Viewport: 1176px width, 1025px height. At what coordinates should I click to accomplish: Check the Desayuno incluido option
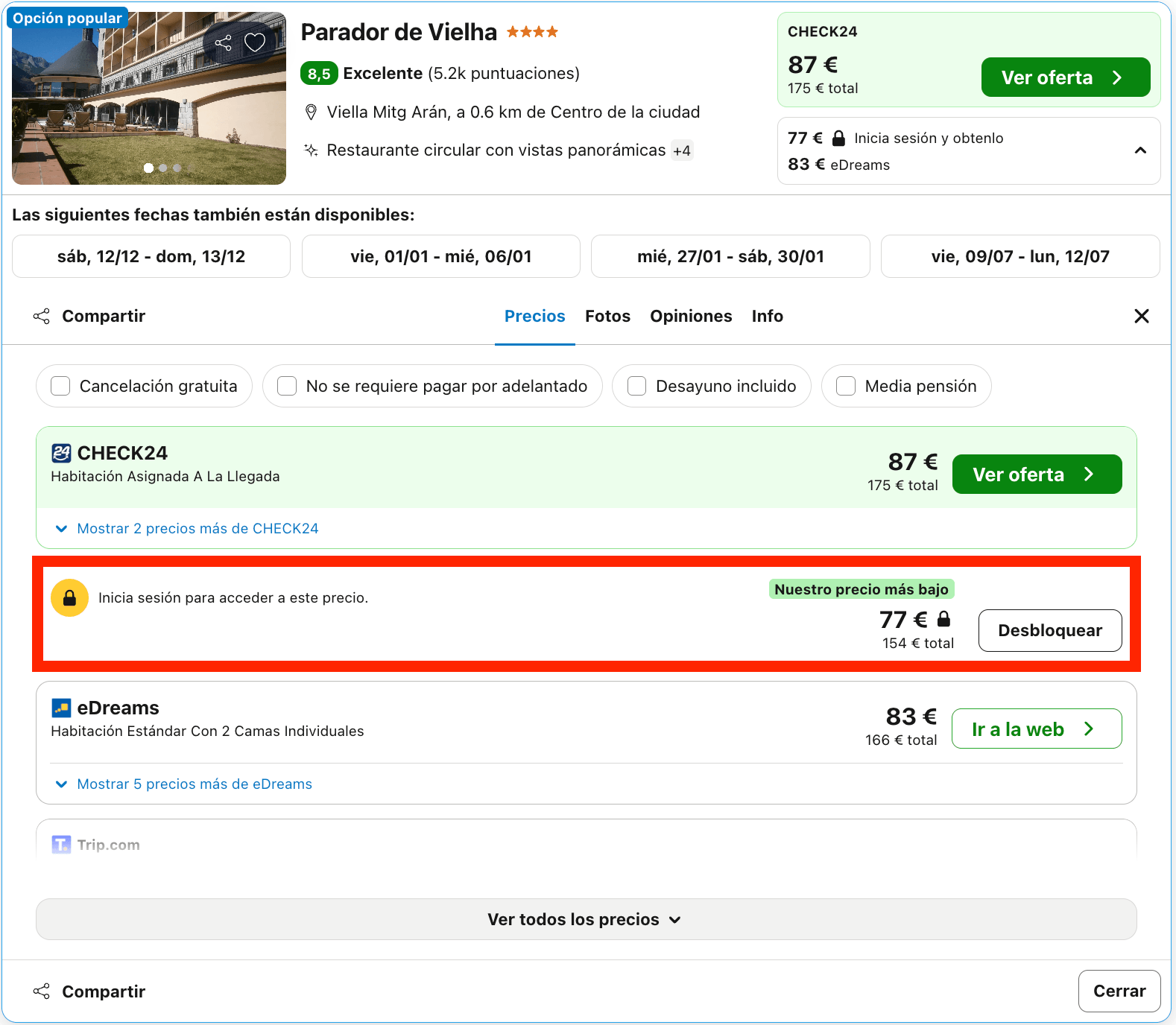pyautogui.click(x=636, y=386)
